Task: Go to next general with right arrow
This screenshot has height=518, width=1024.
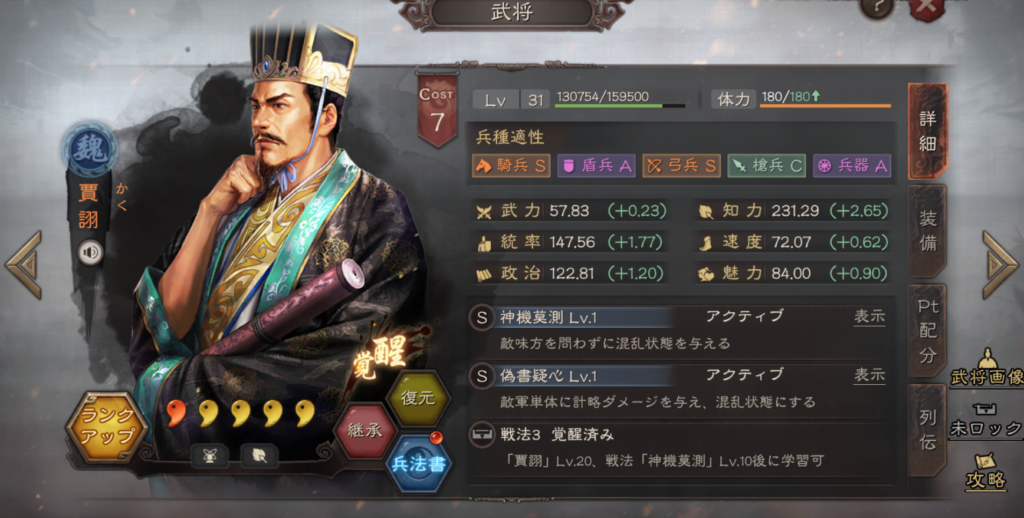Action: tap(1000, 265)
